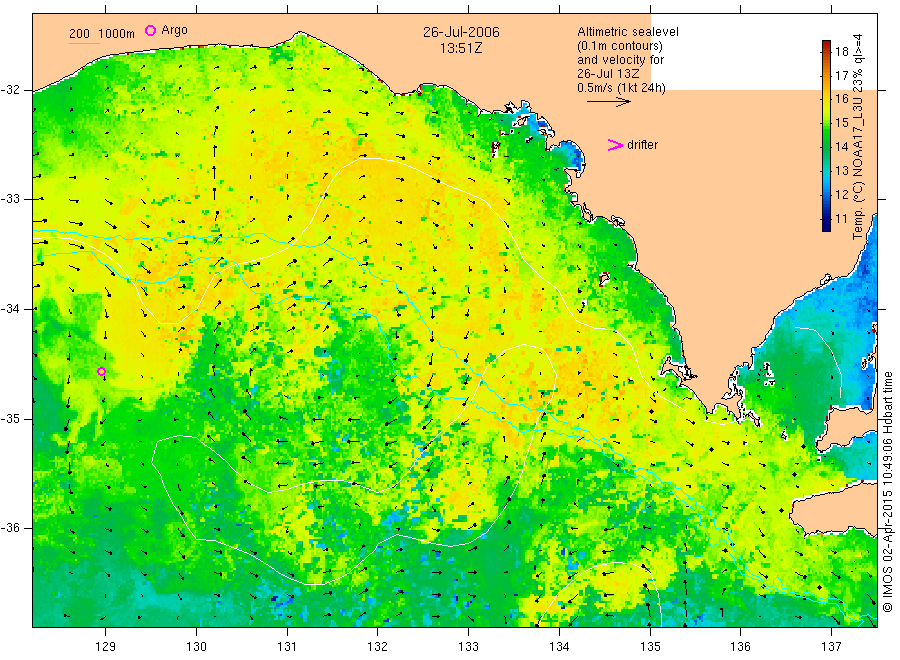Screen dimensions: 900x660
Task: Click the colorbar value 13
Action: click(x=841, y=170)
